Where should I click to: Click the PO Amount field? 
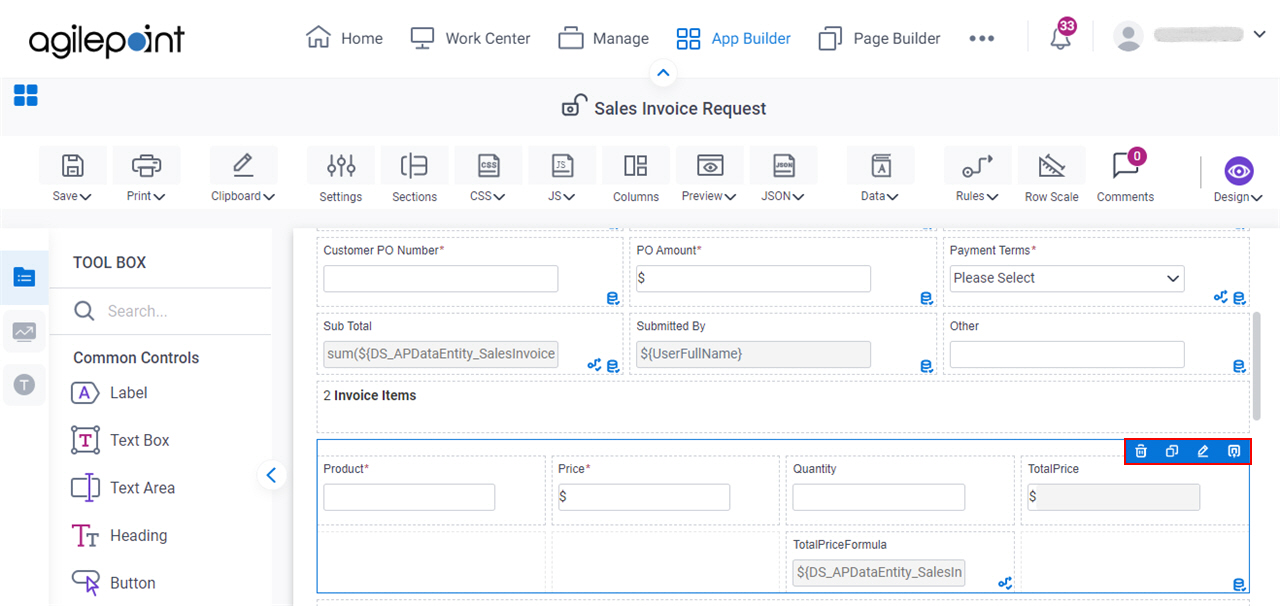point(753,279)
